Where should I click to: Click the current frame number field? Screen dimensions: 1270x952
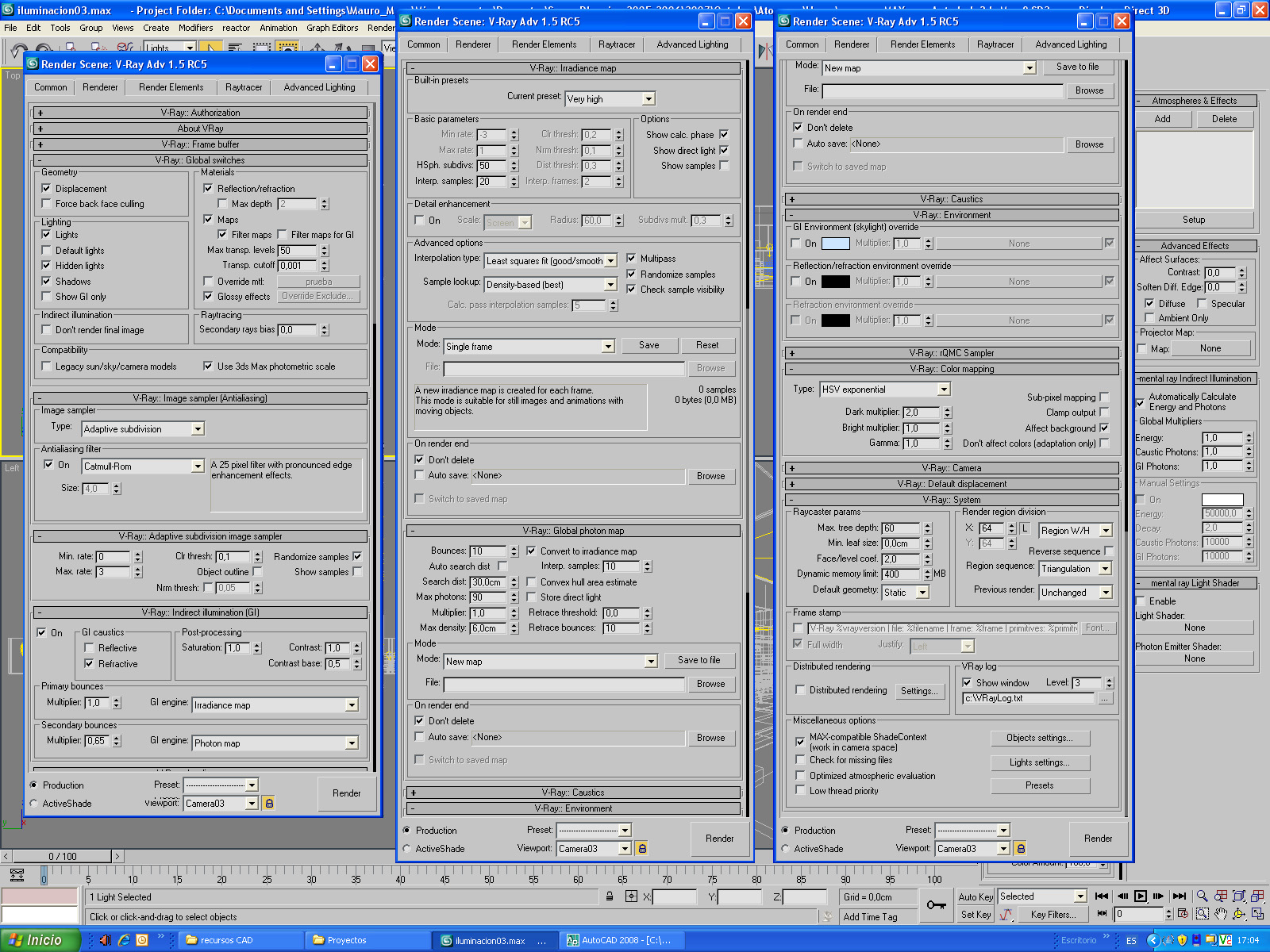(x=1140, y=914)
